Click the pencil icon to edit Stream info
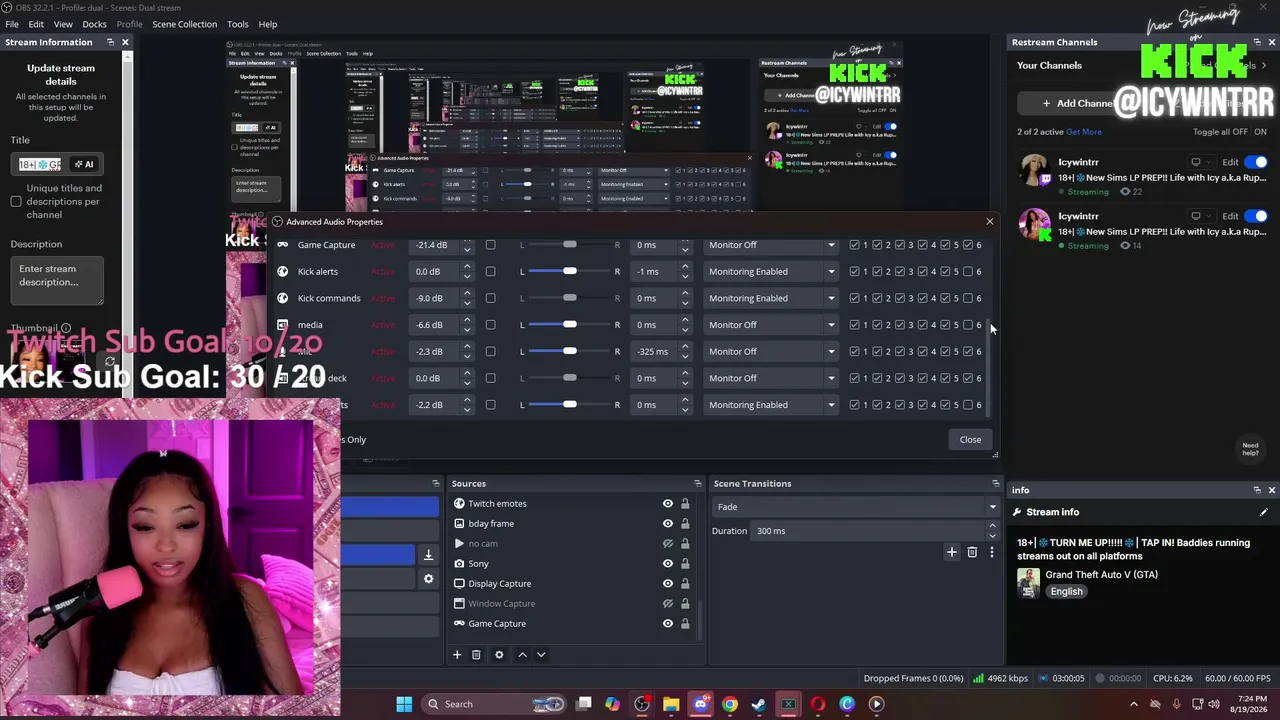 (x=1264, y=512)
